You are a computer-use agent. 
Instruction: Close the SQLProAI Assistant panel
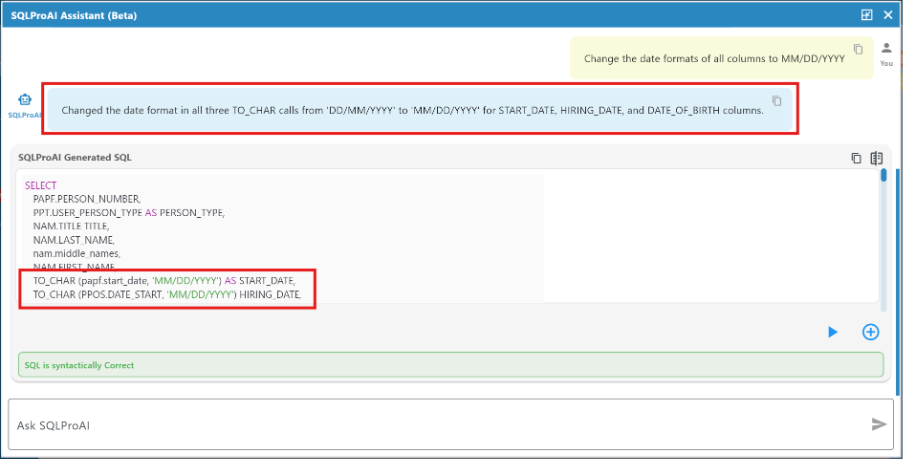887,15
